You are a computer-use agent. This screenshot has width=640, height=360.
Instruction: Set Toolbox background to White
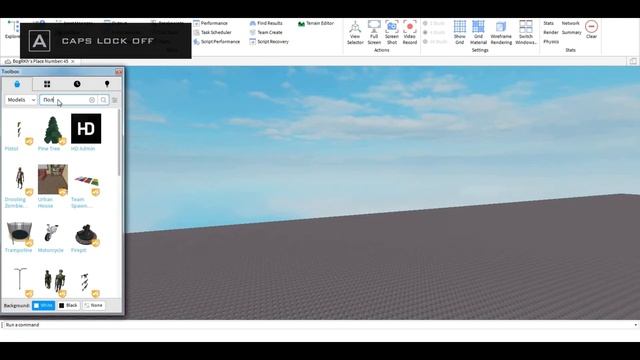tap(44, 305)
